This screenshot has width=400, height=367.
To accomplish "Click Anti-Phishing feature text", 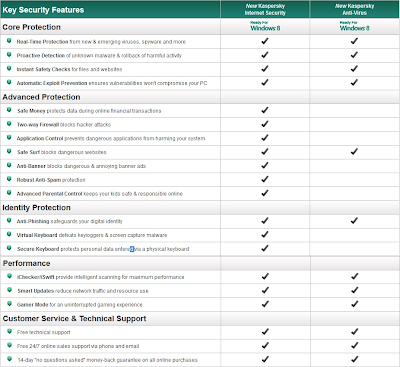I will point(70,221).
